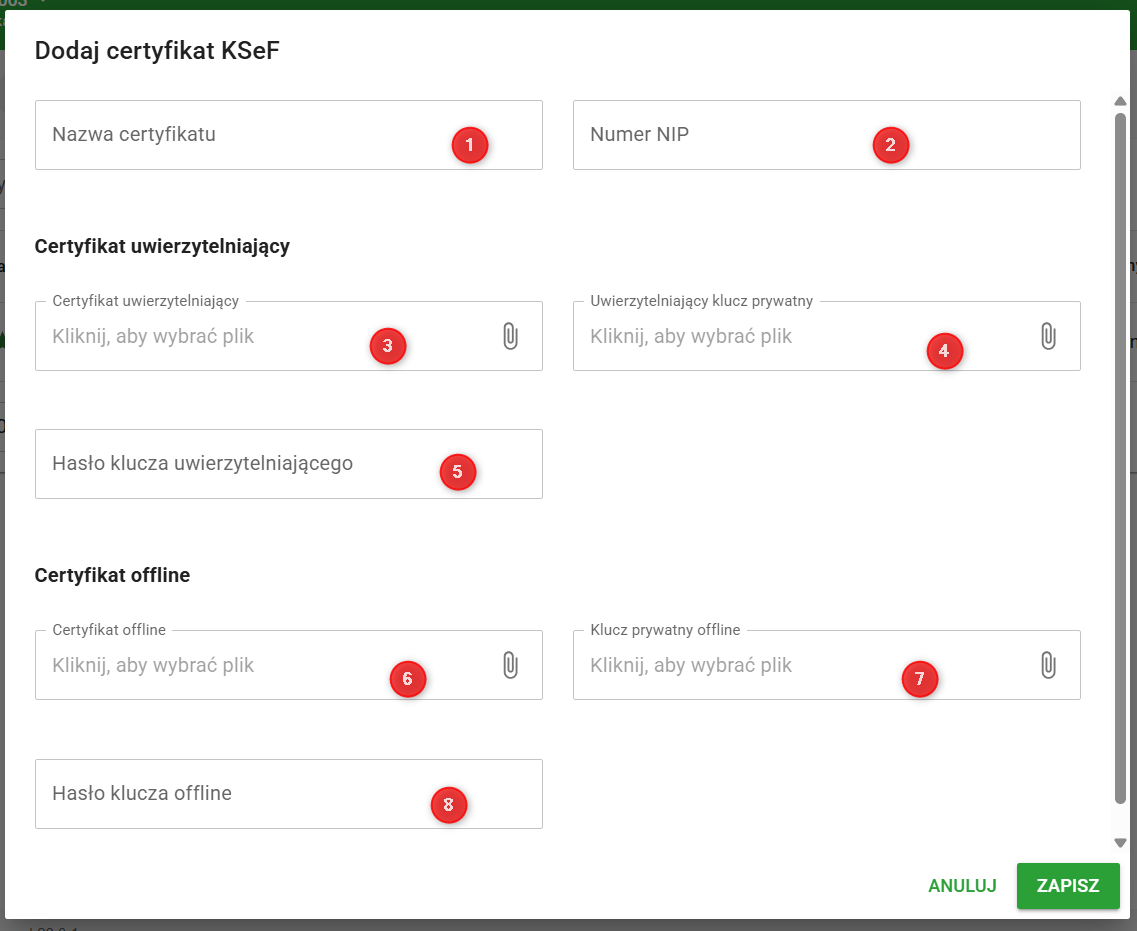1137x931 pixels.
Task: Click the scrollbar up arrow
Action: point(1120,101)
